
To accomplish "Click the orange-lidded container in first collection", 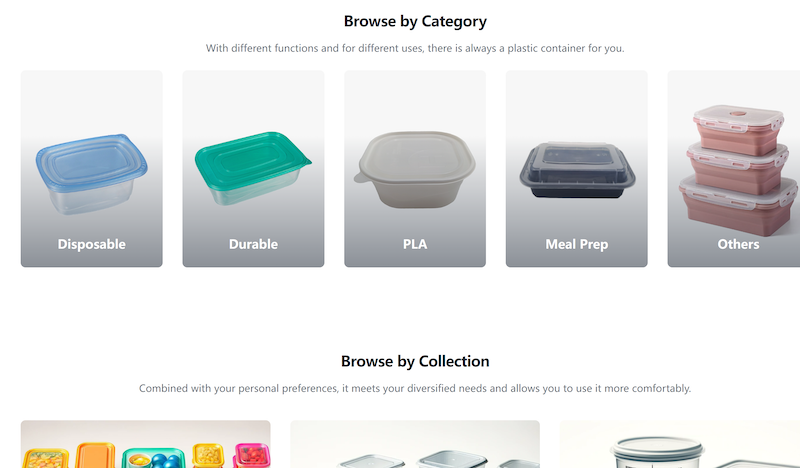I will coord(94,456).
